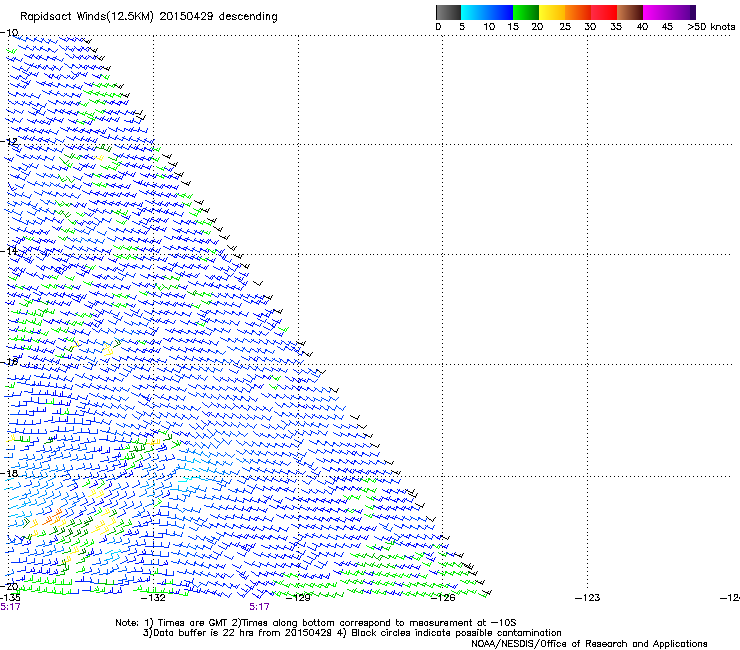The image size is (740, 650).
Task: Click the '-135' longitude label
Action: point(10,598)
